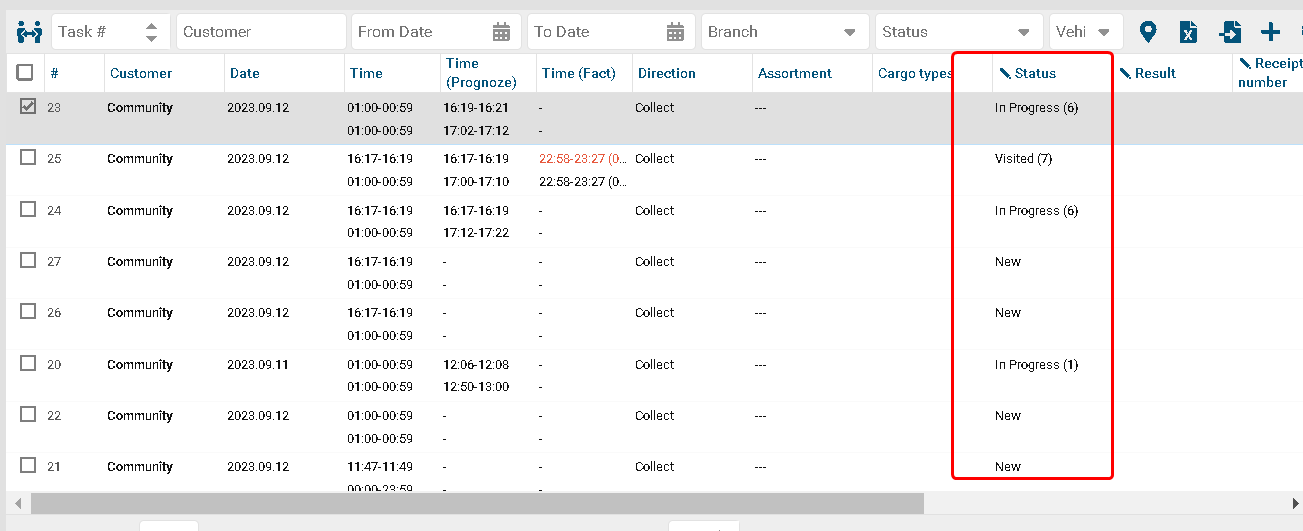Click the import file icon

click(1230, 32)
